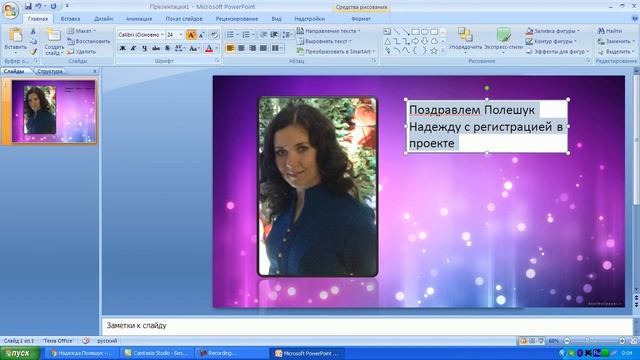The height and width of the screenshot is (360, 640).
Task: Open the PowerPoint help button
Action: (635, 18)
